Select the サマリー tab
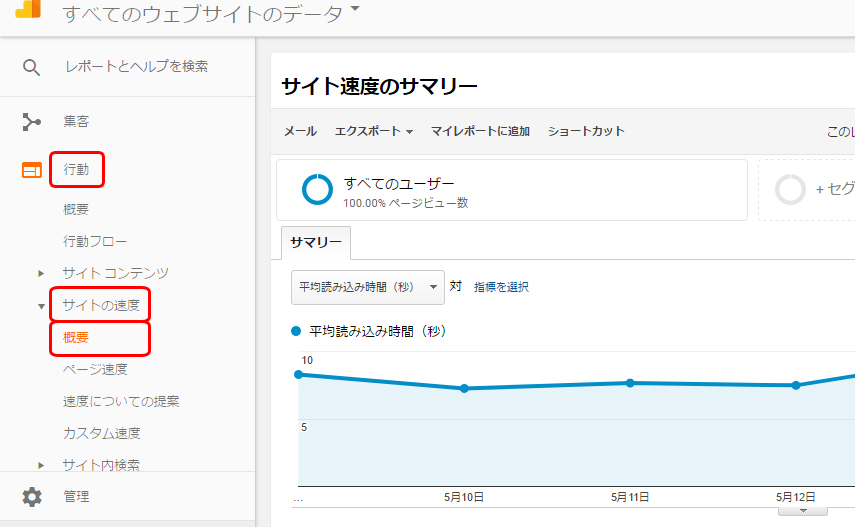The image size is (855, 527). tap(316, 242)
